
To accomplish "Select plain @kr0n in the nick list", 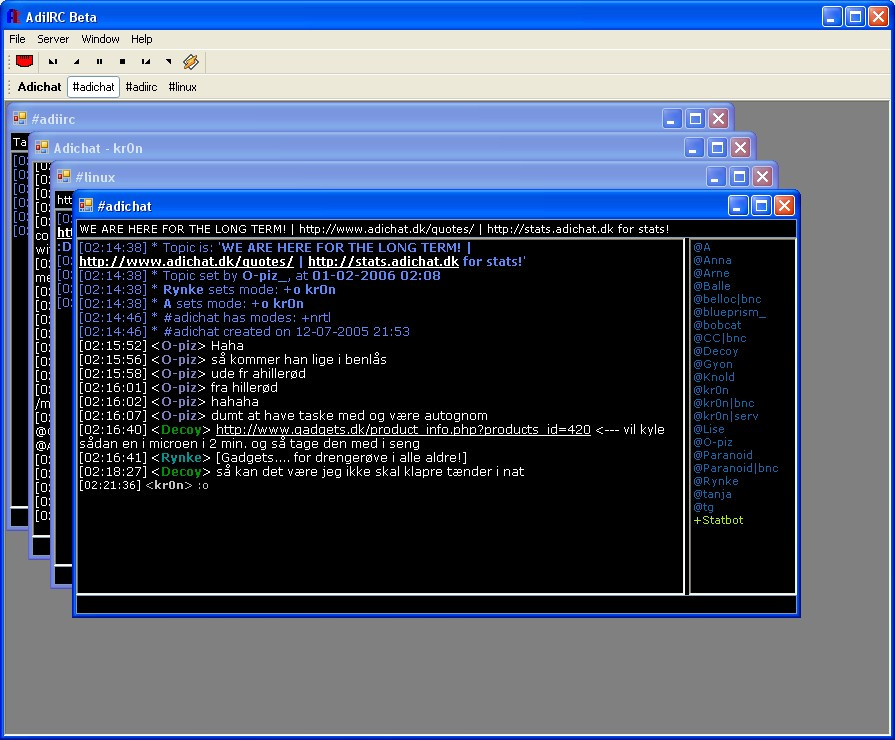I will (711, 390).
